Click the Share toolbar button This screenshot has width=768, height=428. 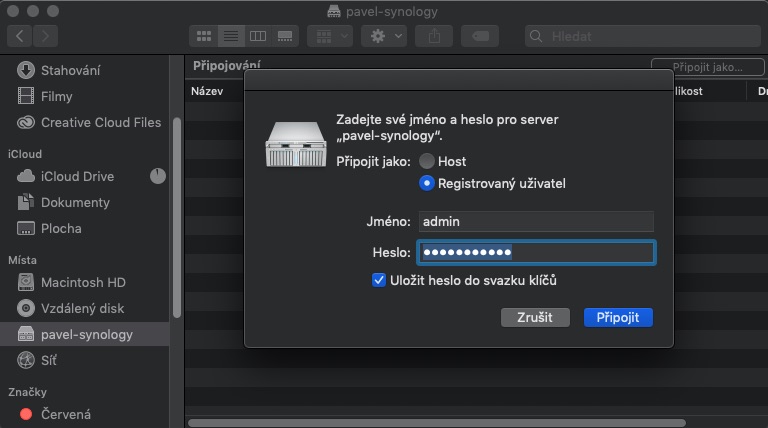pos(434,36)
